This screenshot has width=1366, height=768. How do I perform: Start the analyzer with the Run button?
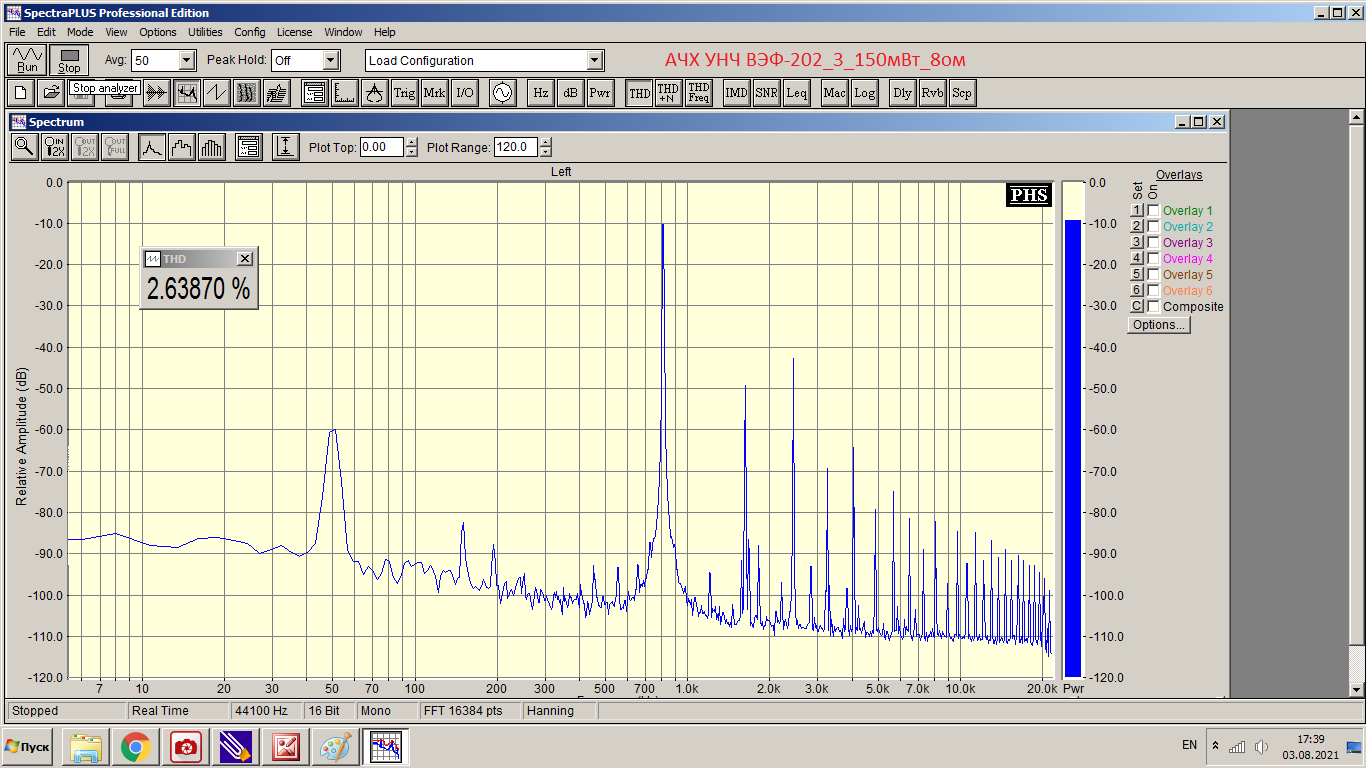coord(27,60)
